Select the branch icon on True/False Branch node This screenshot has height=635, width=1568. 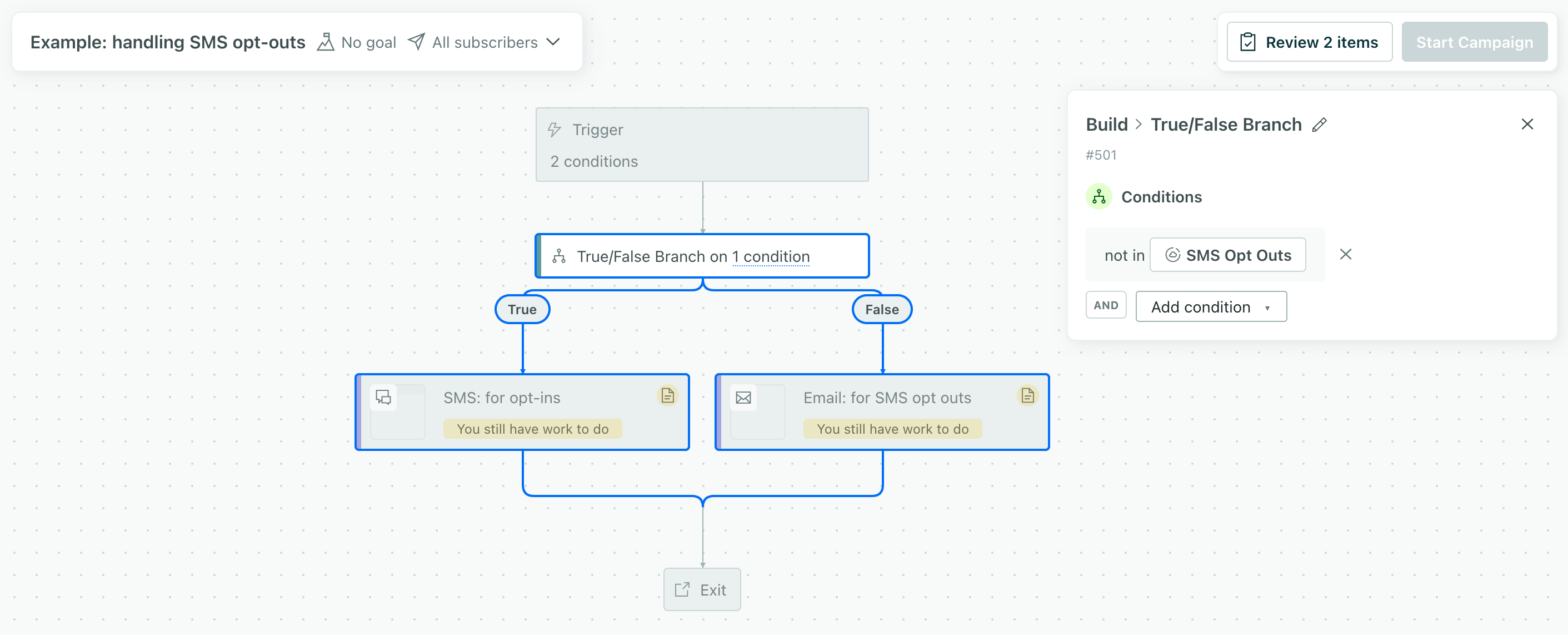point(559,256)
